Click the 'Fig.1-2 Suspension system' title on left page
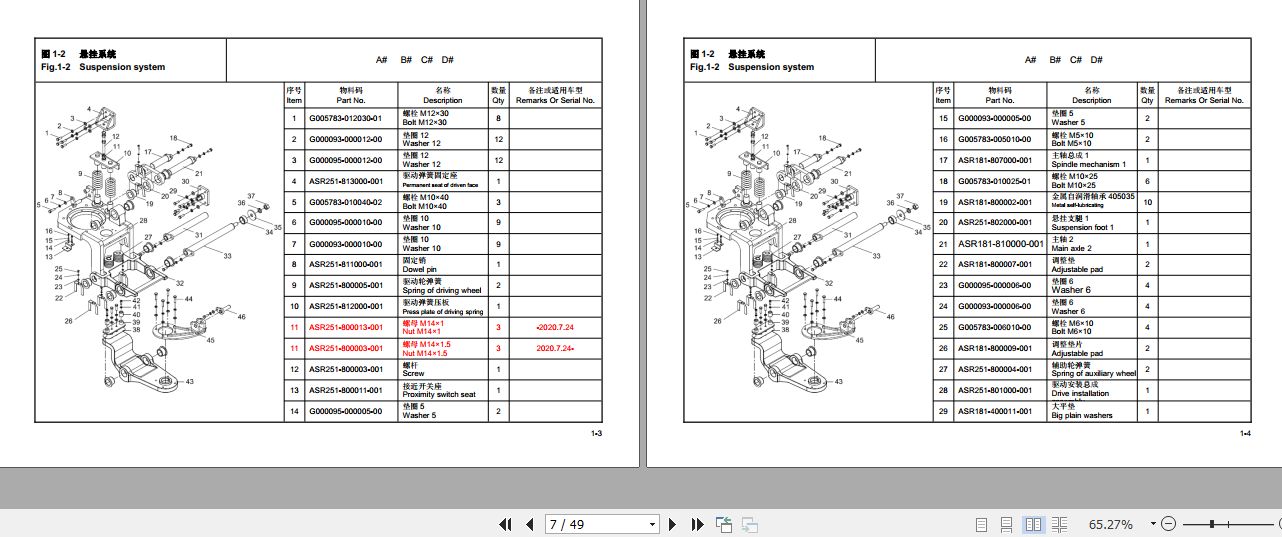This screenshot has width=1282, height=537. click(x=103, y=67)
